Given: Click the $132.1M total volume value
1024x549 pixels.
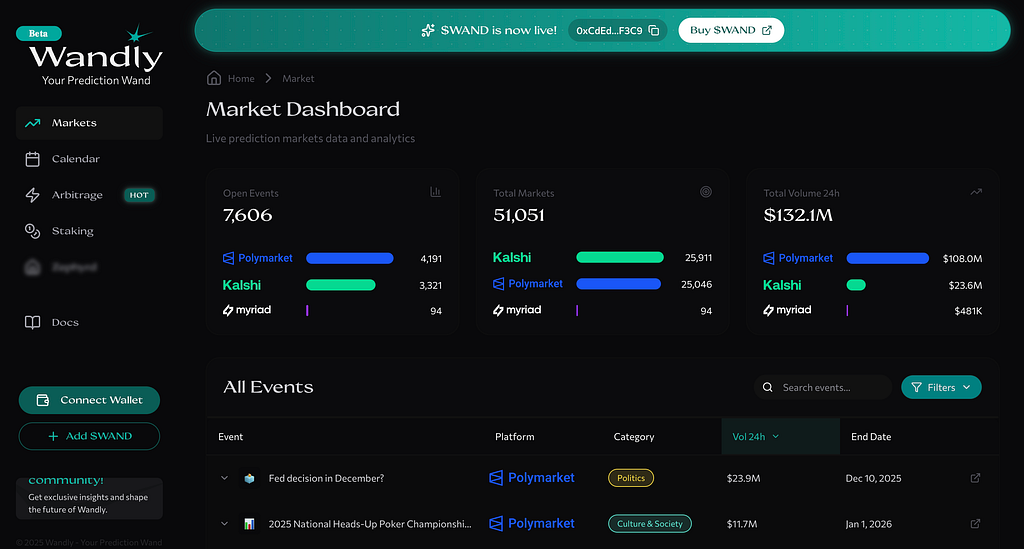Looking at the screenshot, I should point(798,215).
